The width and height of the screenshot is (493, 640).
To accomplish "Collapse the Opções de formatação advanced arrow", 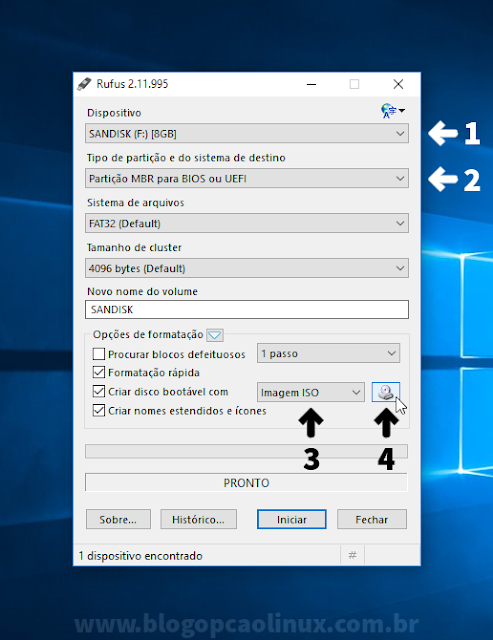I will (x=215, y=335).
